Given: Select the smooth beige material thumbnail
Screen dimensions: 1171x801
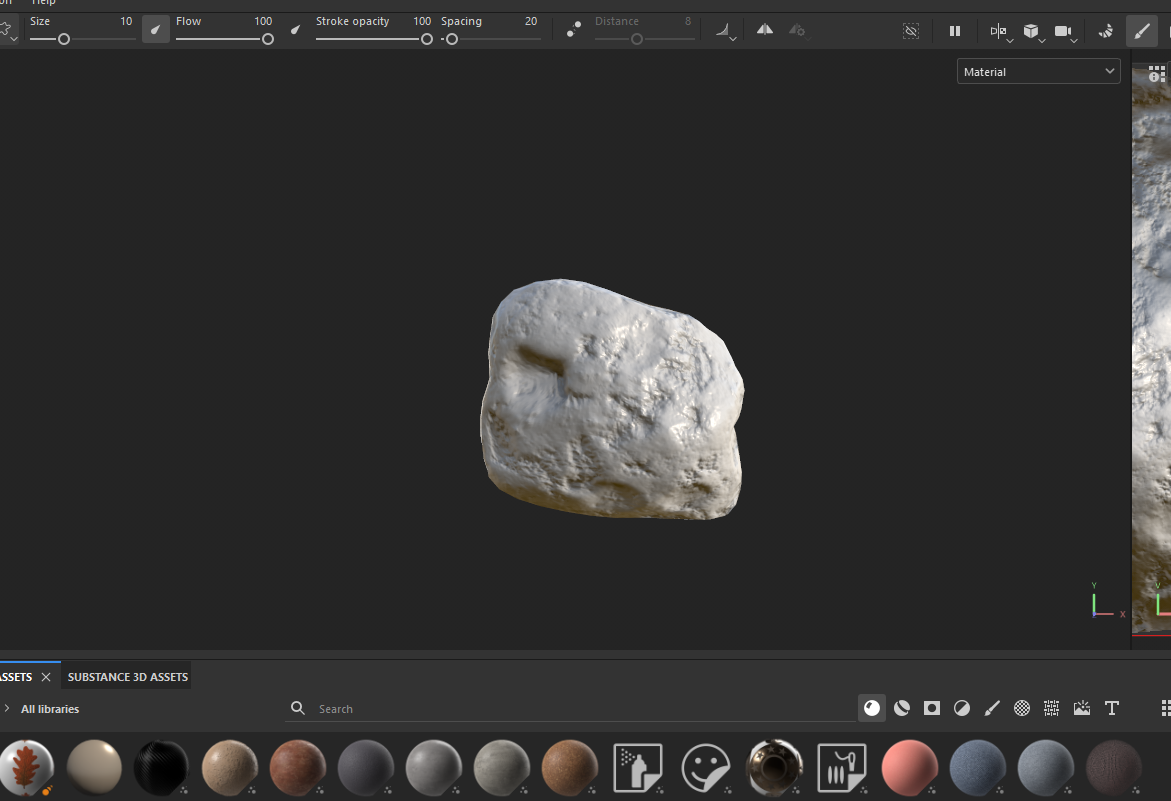Looking at the screenshot, I should [x=94, y=767].
